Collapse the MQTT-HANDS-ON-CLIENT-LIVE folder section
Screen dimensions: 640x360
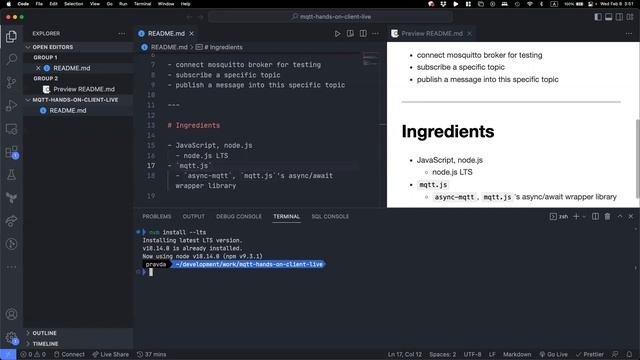pos(78,100)
